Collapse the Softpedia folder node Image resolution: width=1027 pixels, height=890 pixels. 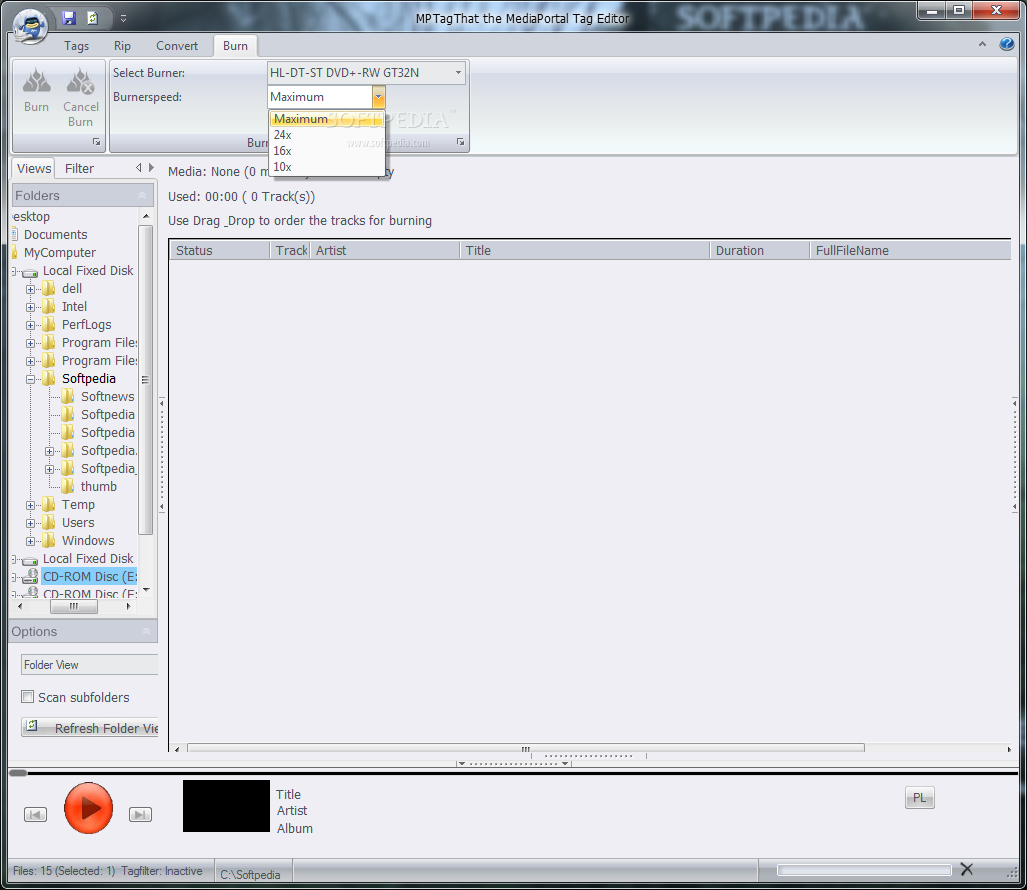coord(30,379)
